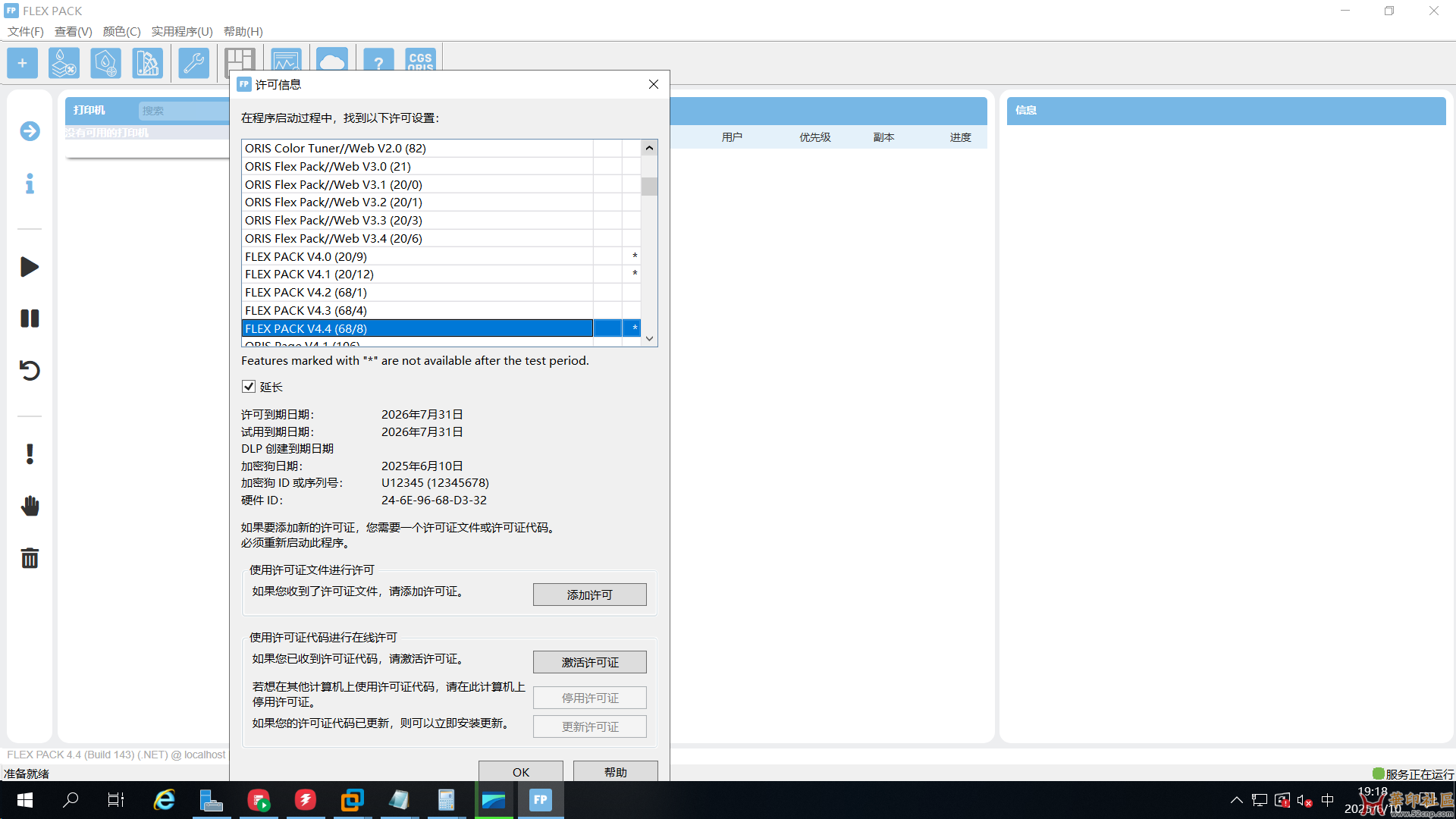
Task: Open Internet Explorer from taskbar
Action: click(164, 800)
